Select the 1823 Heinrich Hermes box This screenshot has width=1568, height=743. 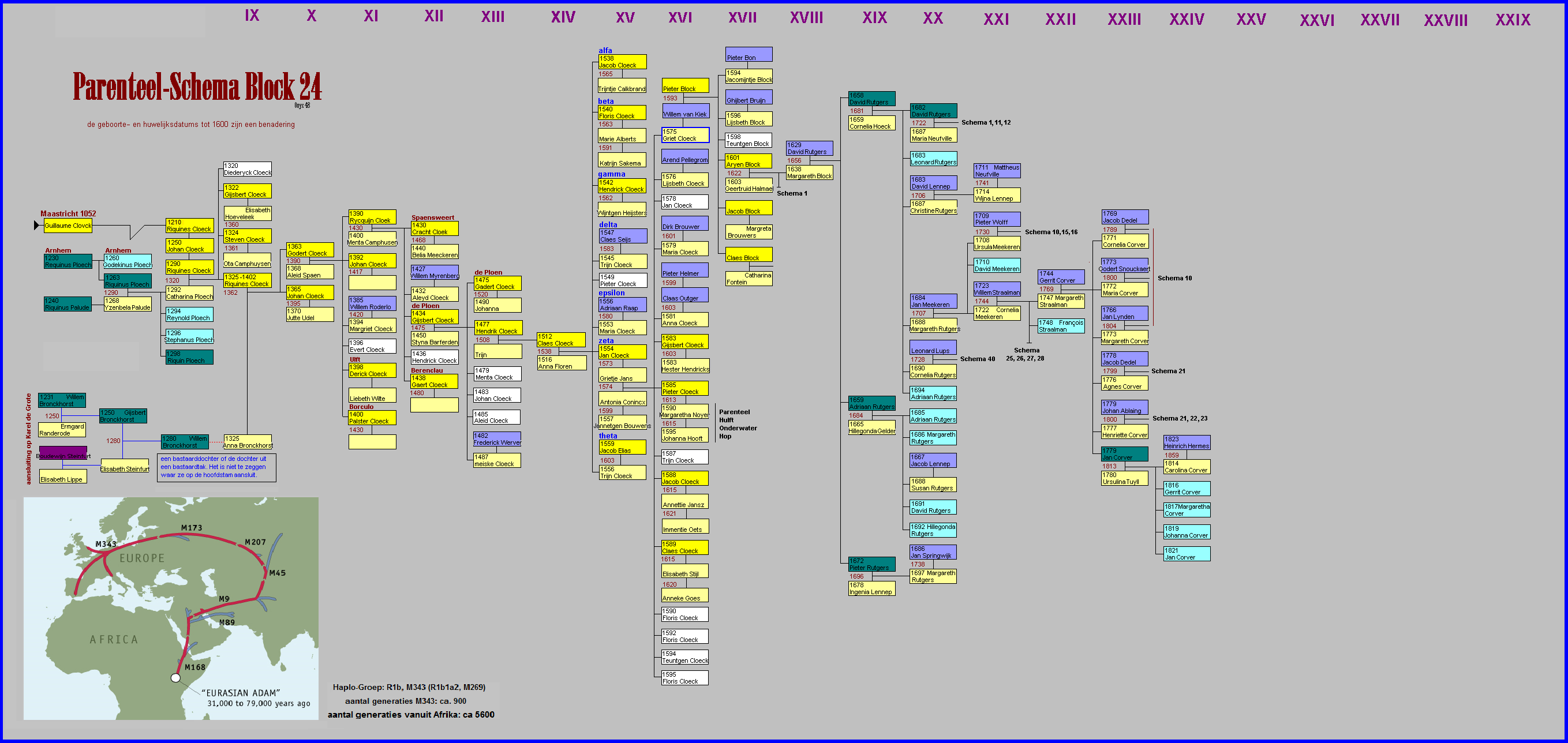pos(1186,442)
